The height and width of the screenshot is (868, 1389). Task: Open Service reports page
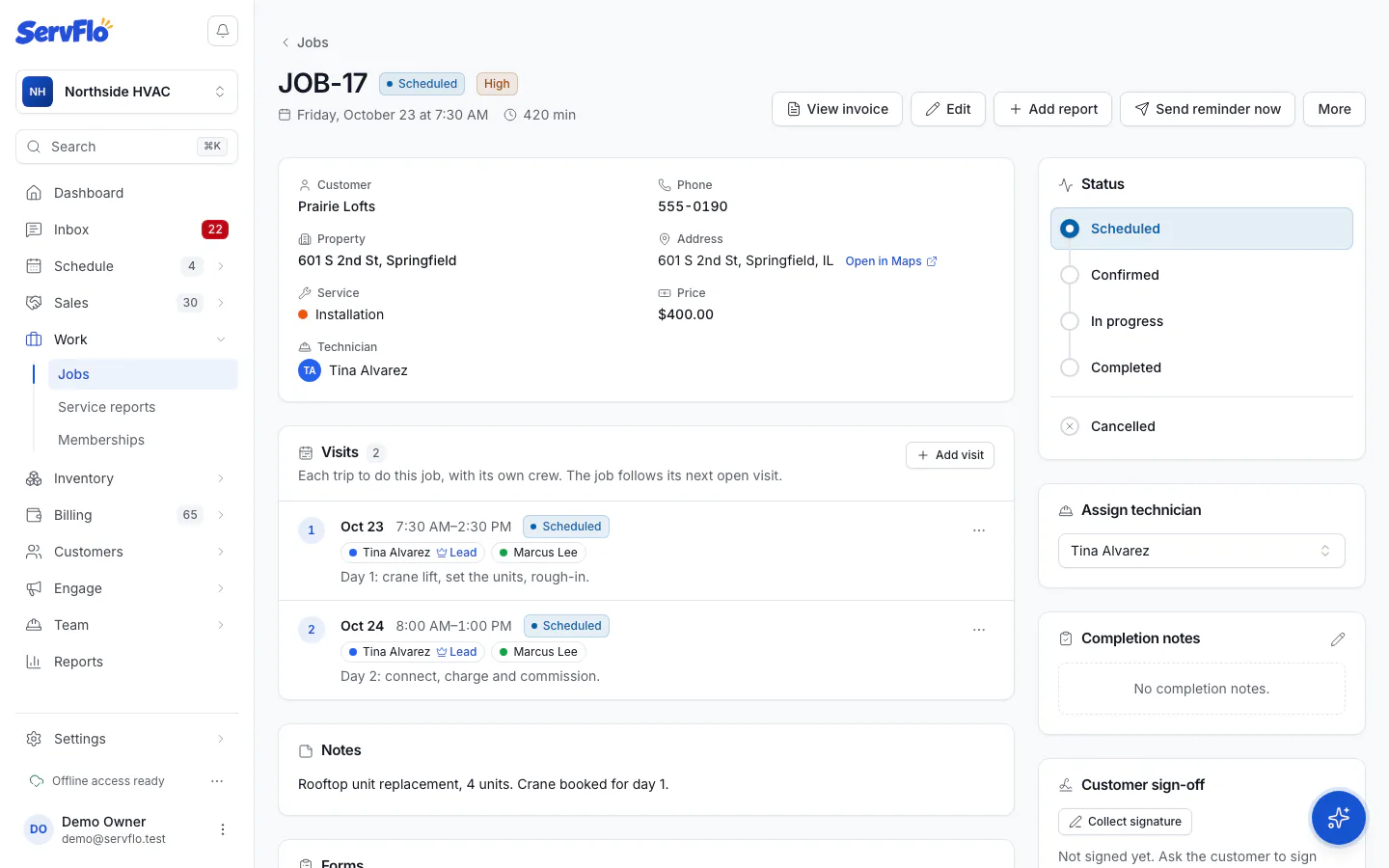point(143,407)
